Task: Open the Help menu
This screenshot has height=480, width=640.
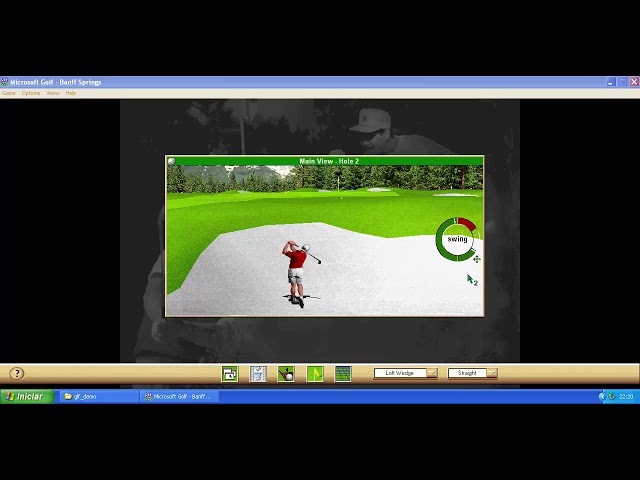Action: pyautogui.click(x=71, y=93)
